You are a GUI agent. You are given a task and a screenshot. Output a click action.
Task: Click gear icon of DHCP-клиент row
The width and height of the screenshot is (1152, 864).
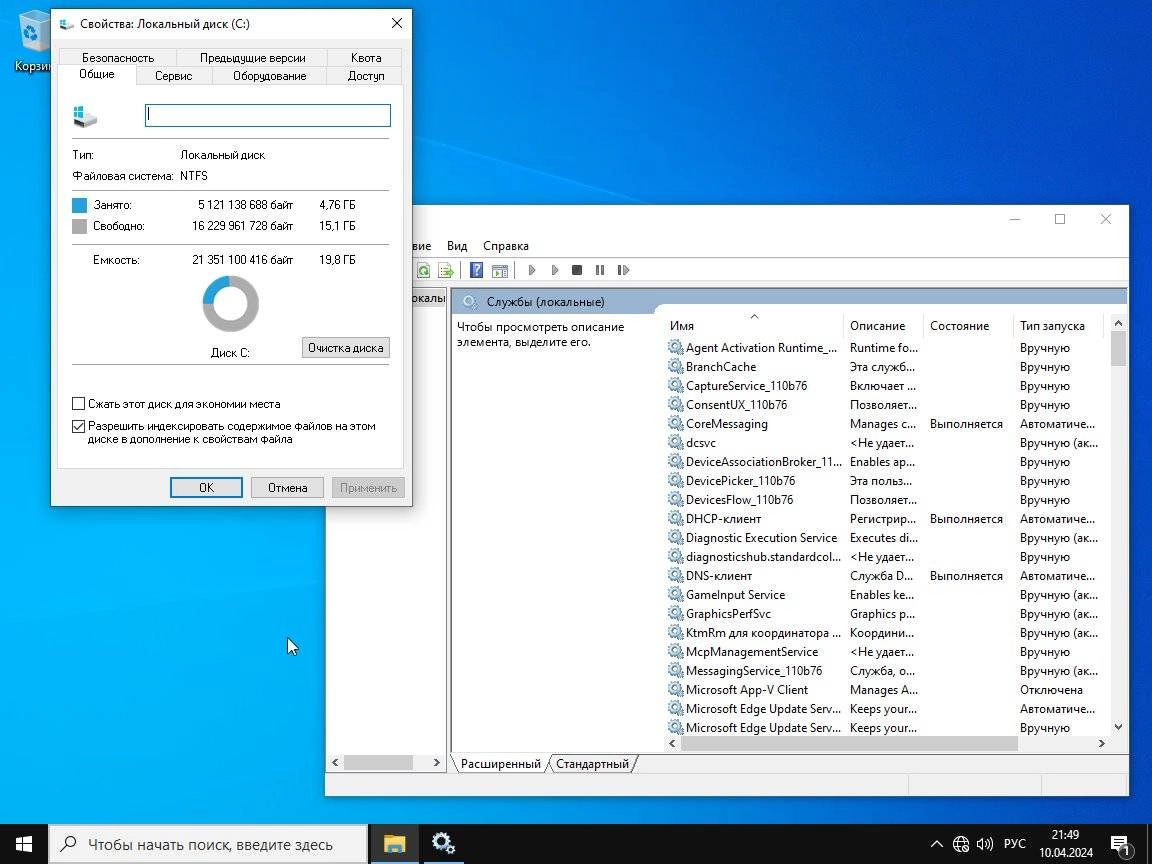click(x=675, y=519)
